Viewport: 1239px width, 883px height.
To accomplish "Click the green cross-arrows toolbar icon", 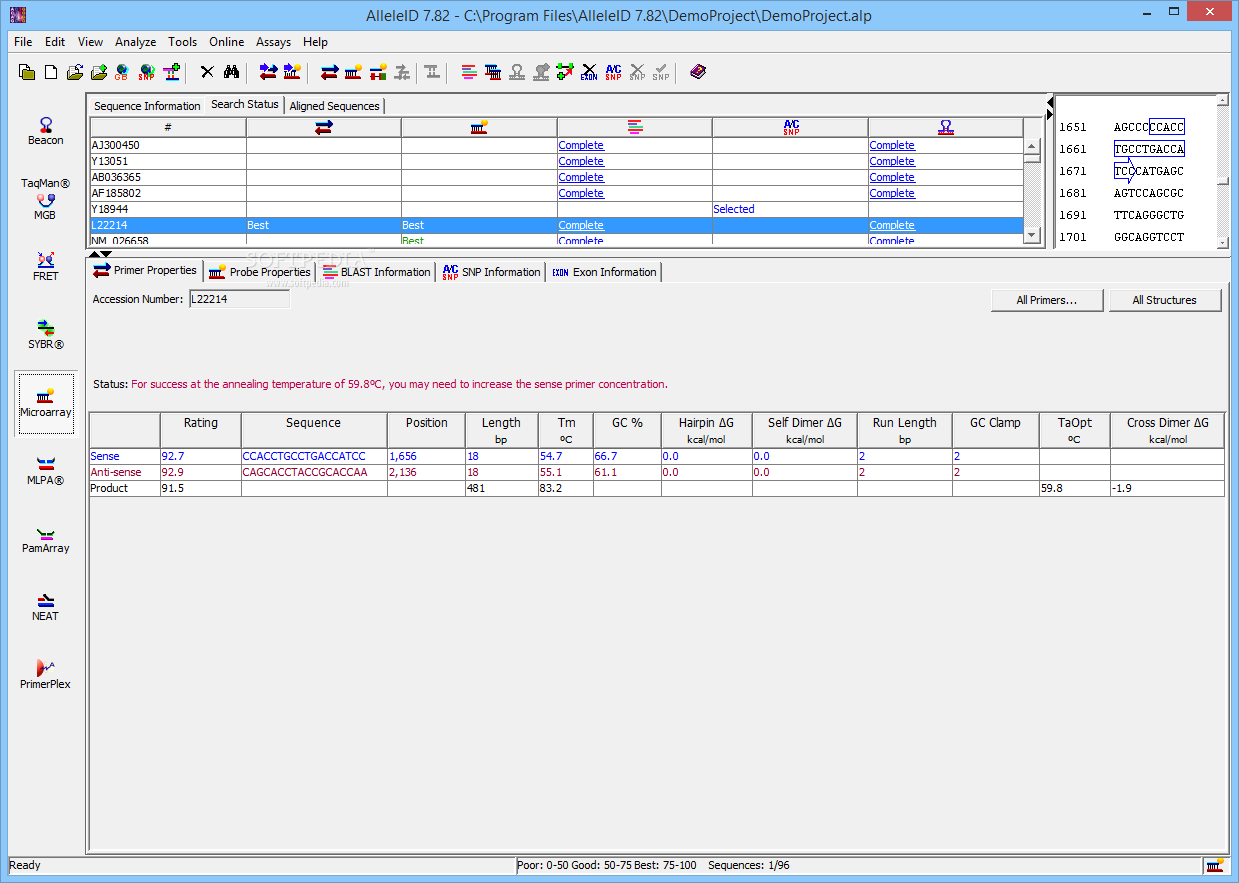I will [x=565, y=72].
